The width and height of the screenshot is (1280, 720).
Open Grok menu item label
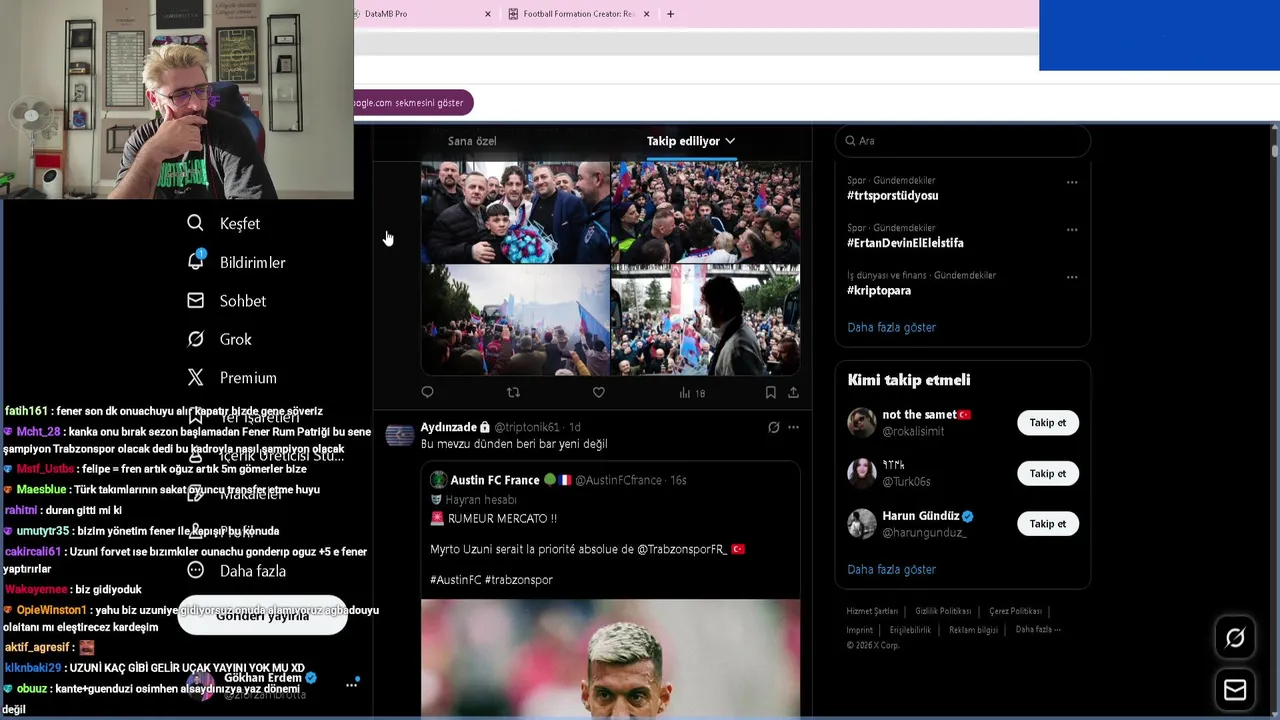(x=236, y=340)
